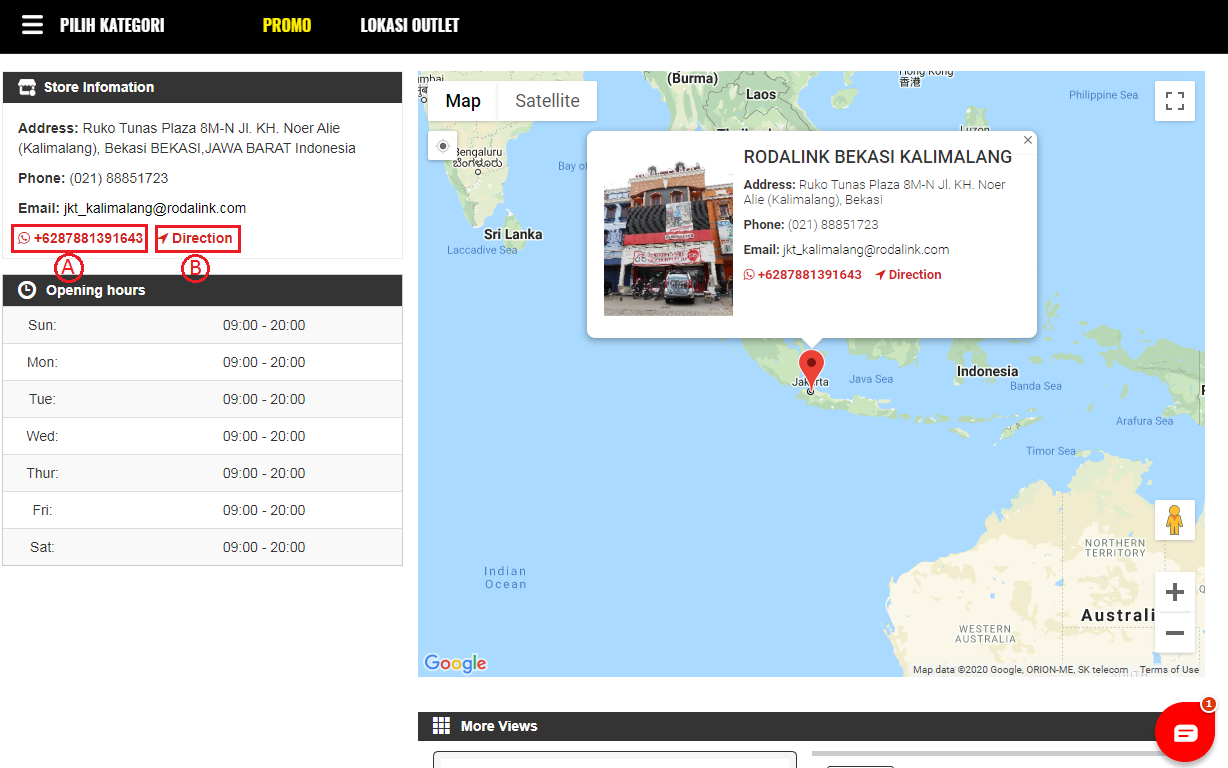Go to Lokasi Outlet page
The width and height of the screenshot is (1228, 768).
(x=410, y=25)
